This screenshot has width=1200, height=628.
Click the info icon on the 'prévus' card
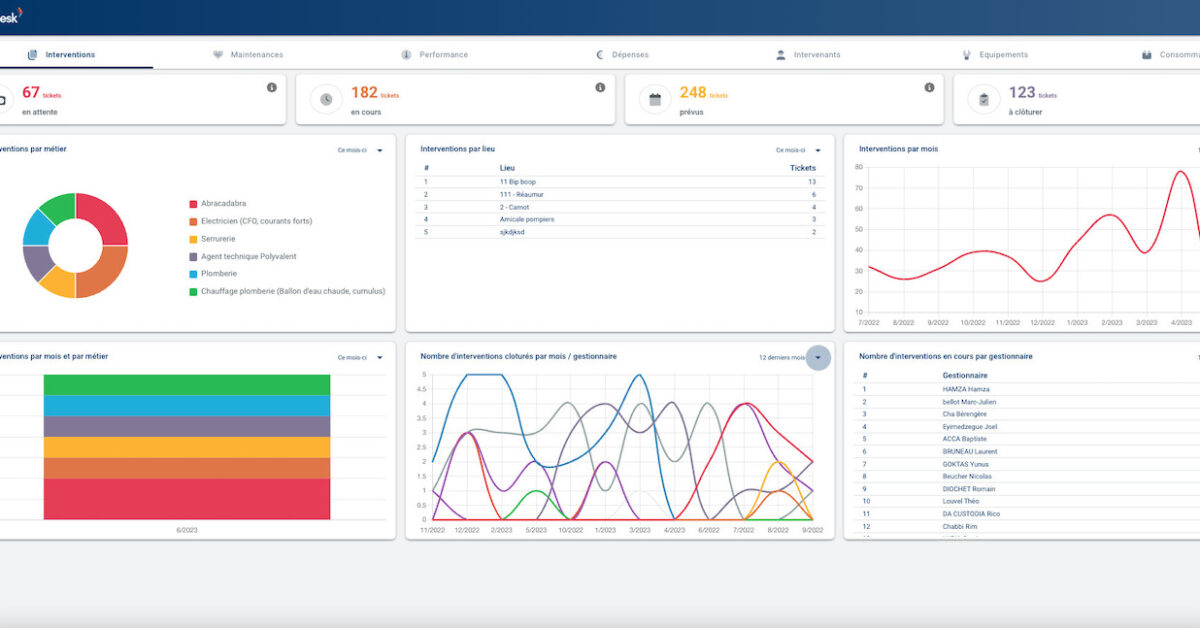click(929, 88)
